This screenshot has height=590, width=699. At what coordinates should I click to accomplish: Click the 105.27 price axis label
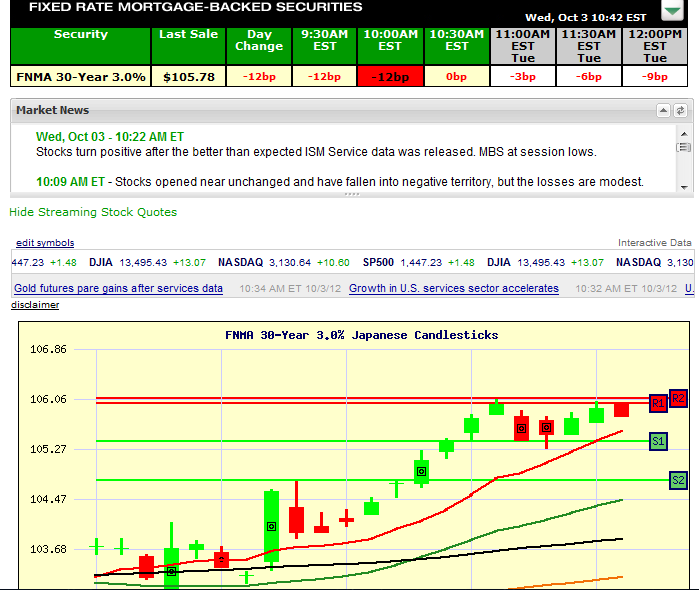click(x=48, y=449)
